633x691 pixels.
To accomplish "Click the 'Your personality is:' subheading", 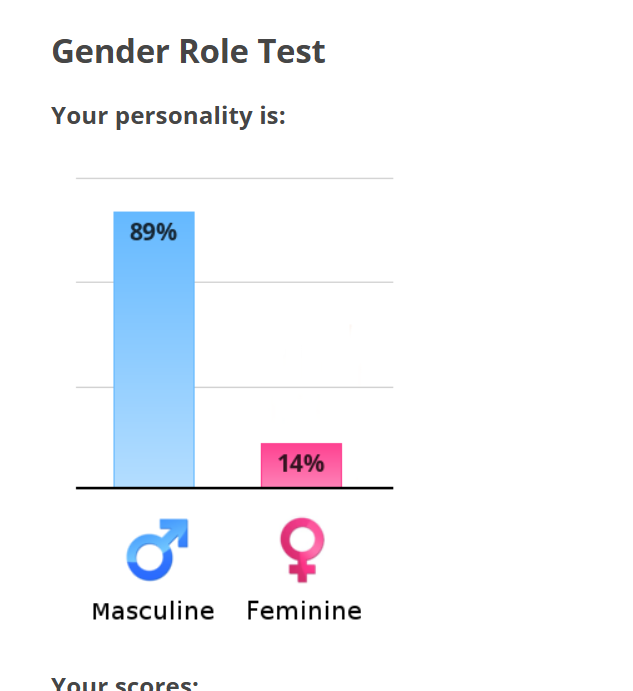I will click(x=168, y=116).
